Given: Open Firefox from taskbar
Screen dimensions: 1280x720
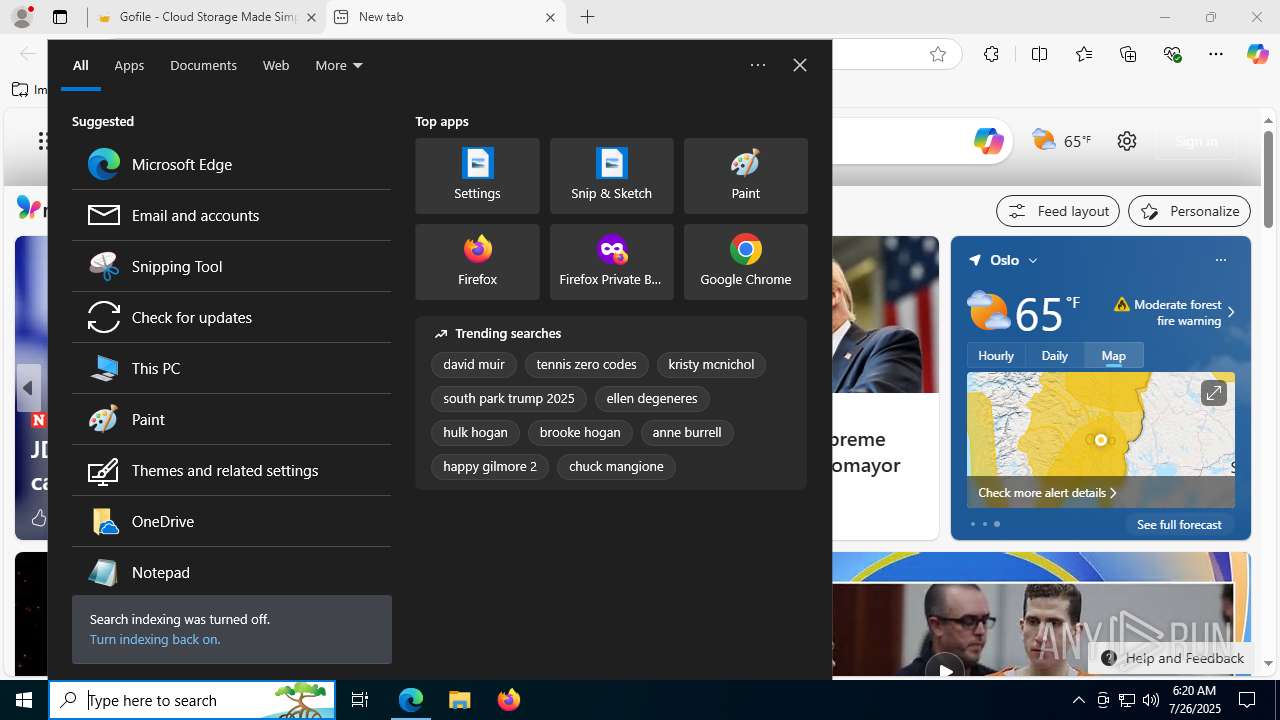Looking at the screenshot, I should pyautogui.click(x=509, y=700).
